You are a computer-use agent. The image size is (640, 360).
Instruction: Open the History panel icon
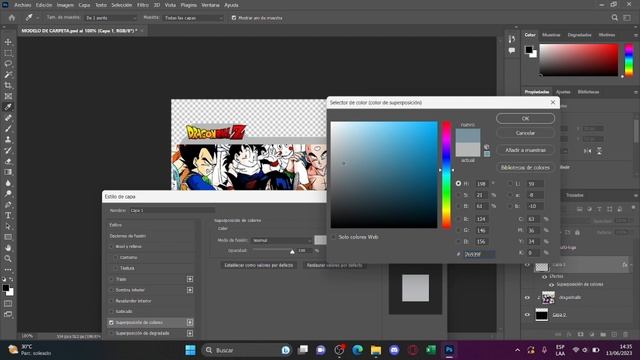[x=512, y=39]
